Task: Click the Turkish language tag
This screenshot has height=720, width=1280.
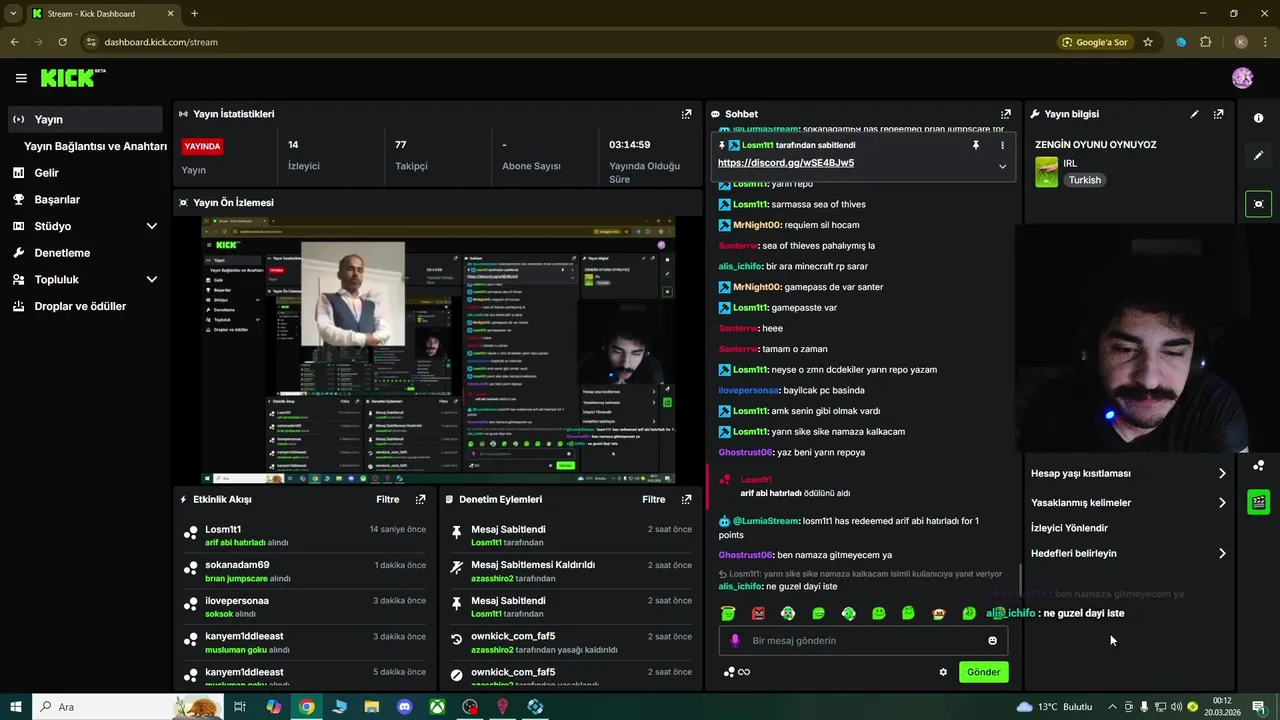Action: [x=1084, y=180]
